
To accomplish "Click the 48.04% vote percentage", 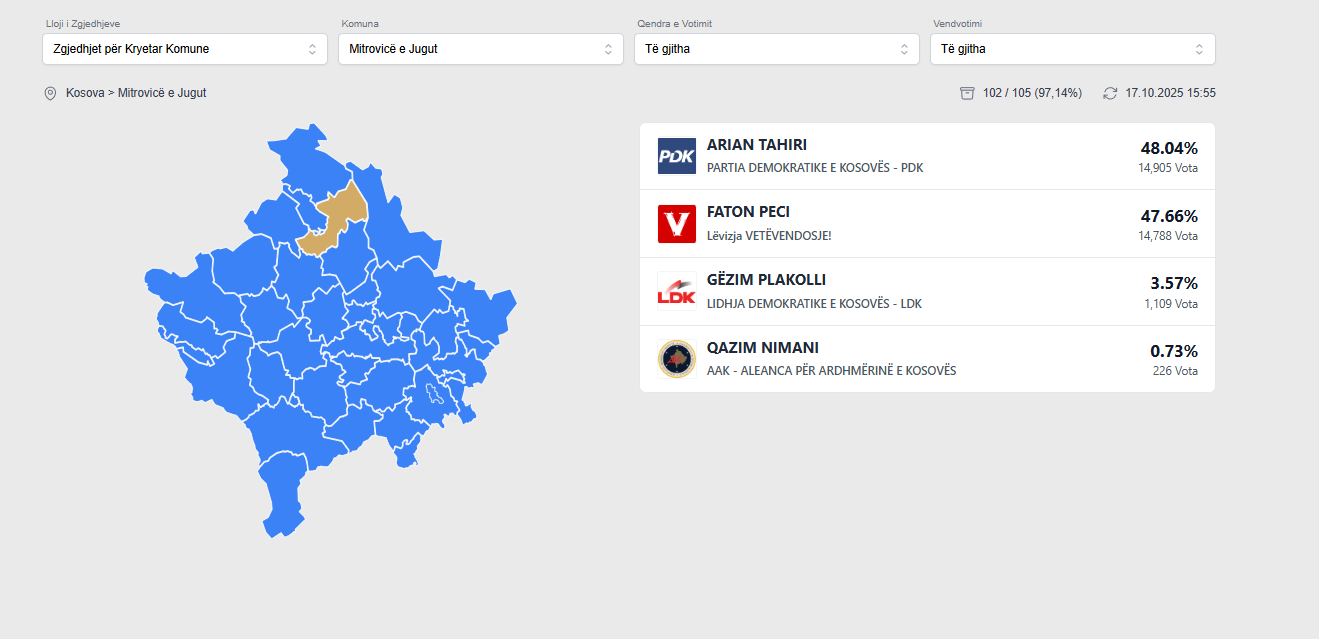I will point(1168,148).
